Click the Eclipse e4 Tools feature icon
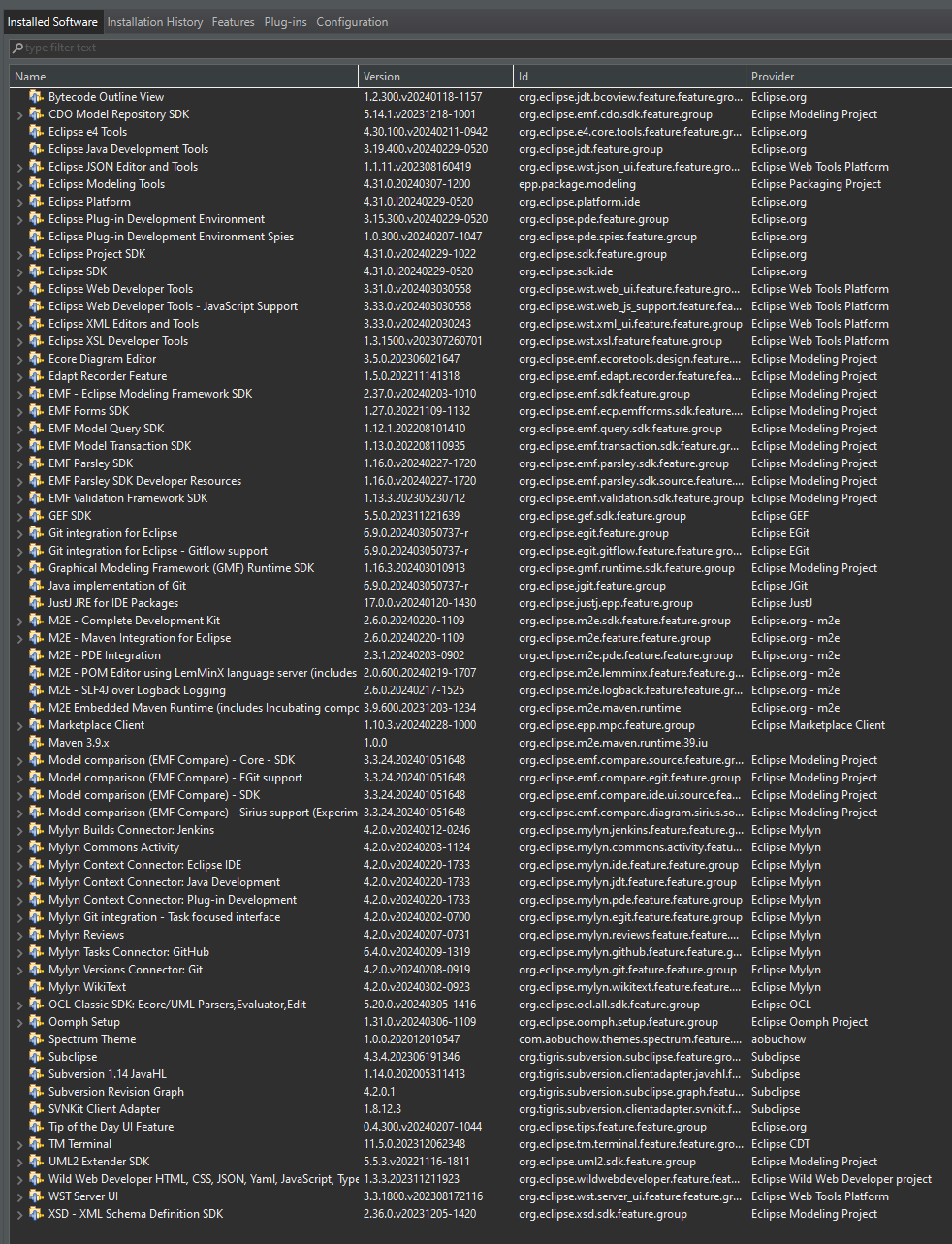Screen dimensions: 952x1244 (37, 132)
